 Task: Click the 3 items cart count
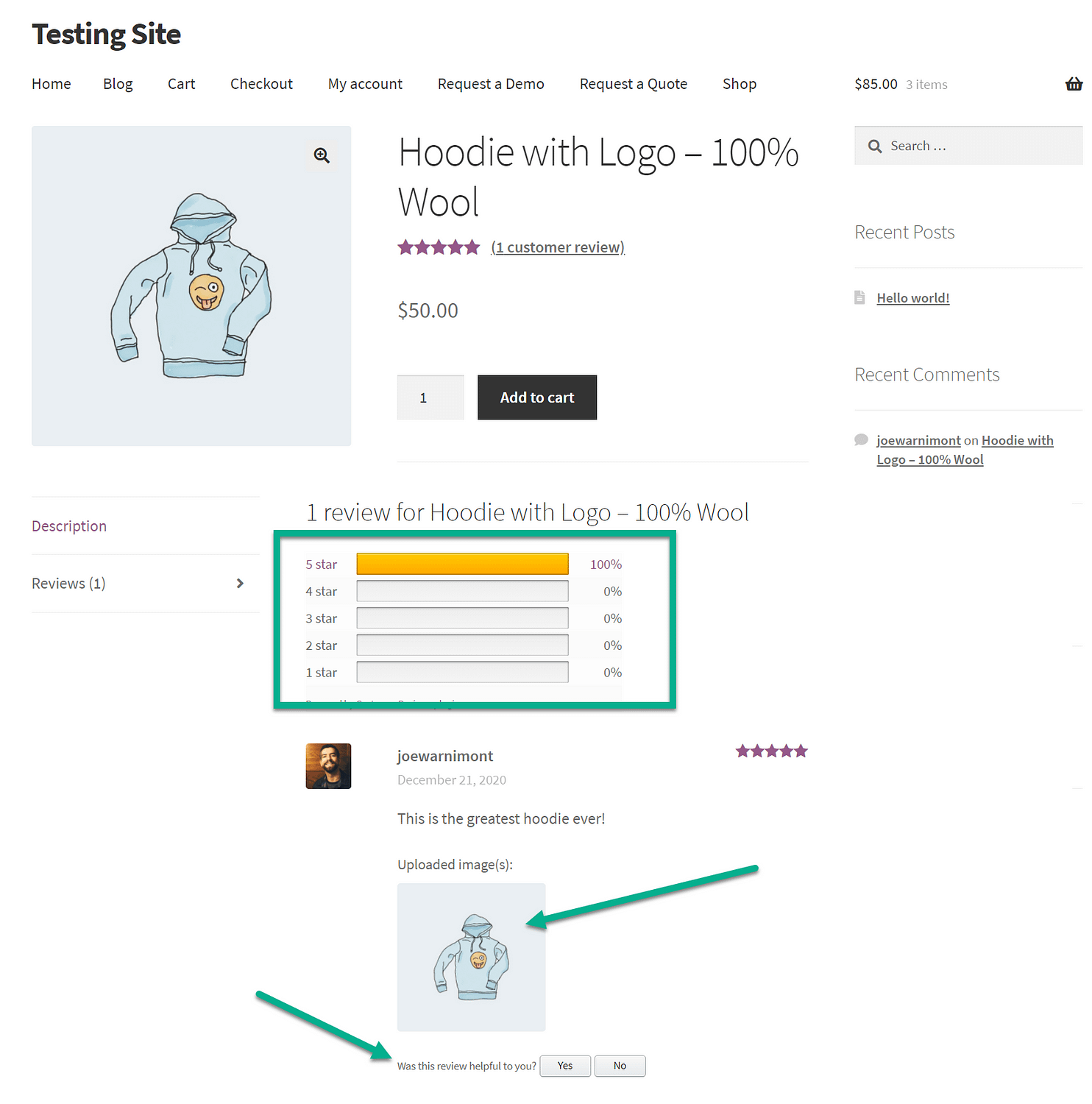click(x=926, y=85)
